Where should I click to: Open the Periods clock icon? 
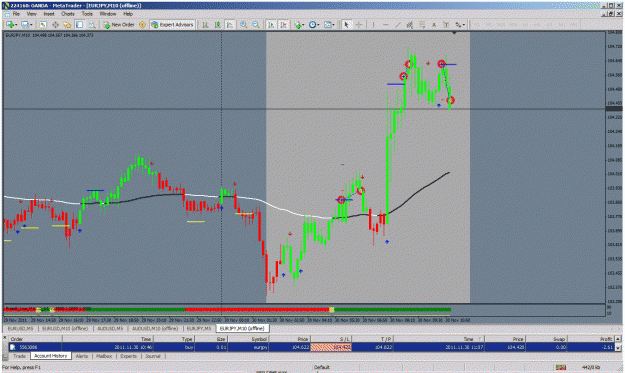pos(312,25)
